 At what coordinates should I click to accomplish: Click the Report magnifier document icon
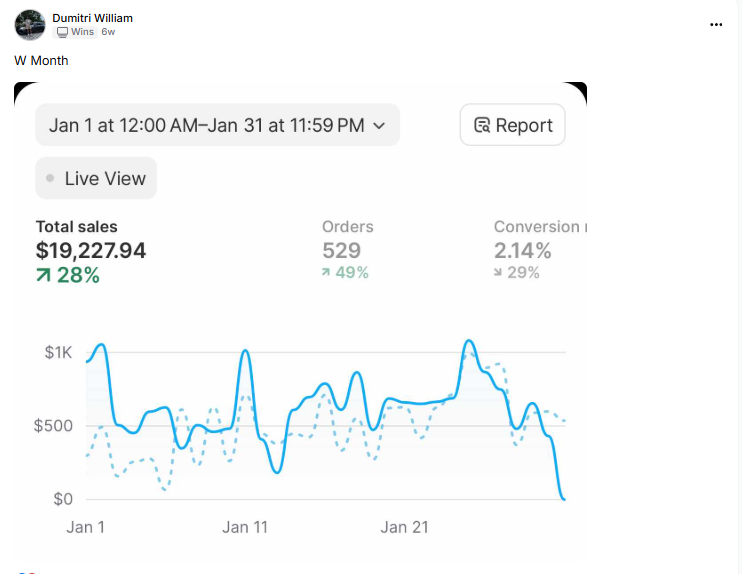pyautogui.click(x=482, y=125)
